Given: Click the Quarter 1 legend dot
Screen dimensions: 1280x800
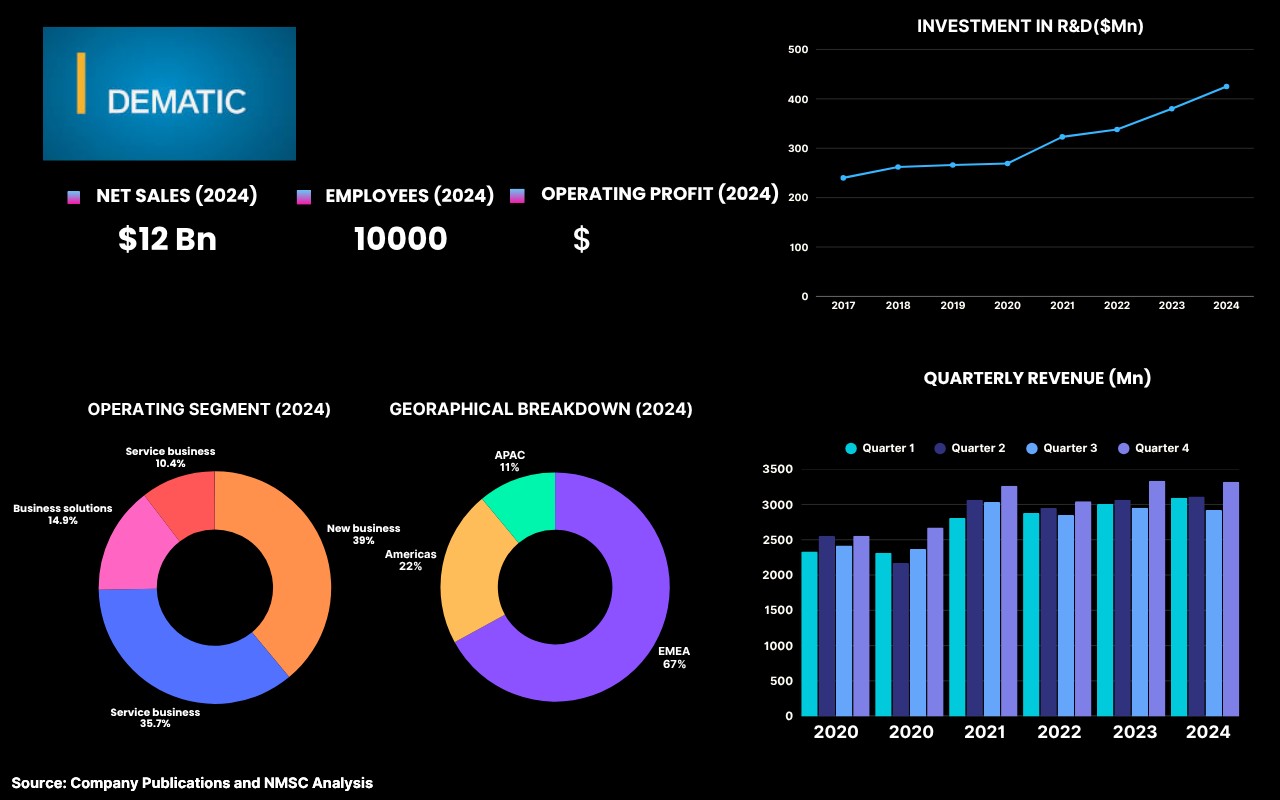Looking at the screenshot, I should coord(851,449).
